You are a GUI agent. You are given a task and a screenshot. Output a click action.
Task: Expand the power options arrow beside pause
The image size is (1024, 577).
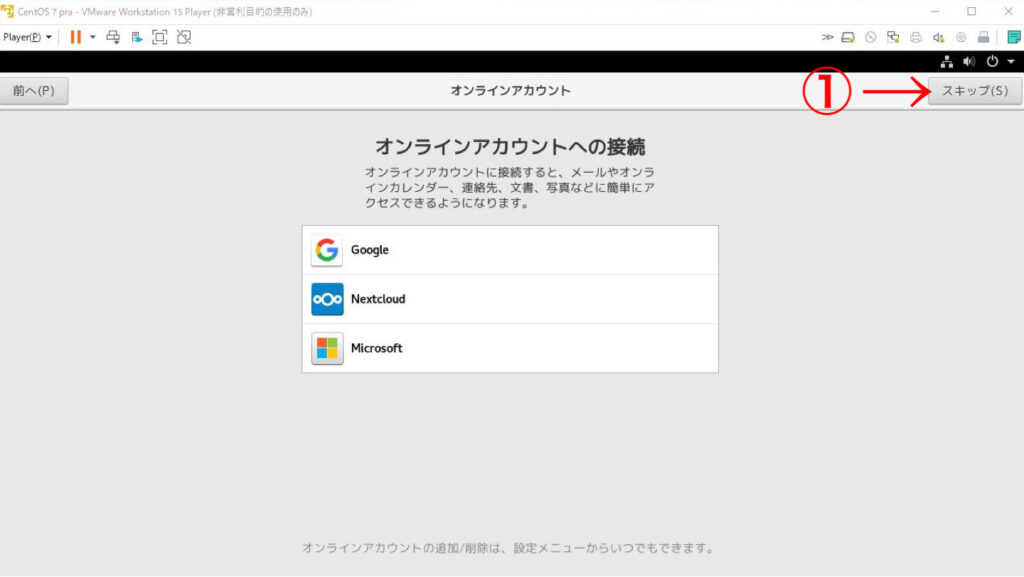point(93,37)
